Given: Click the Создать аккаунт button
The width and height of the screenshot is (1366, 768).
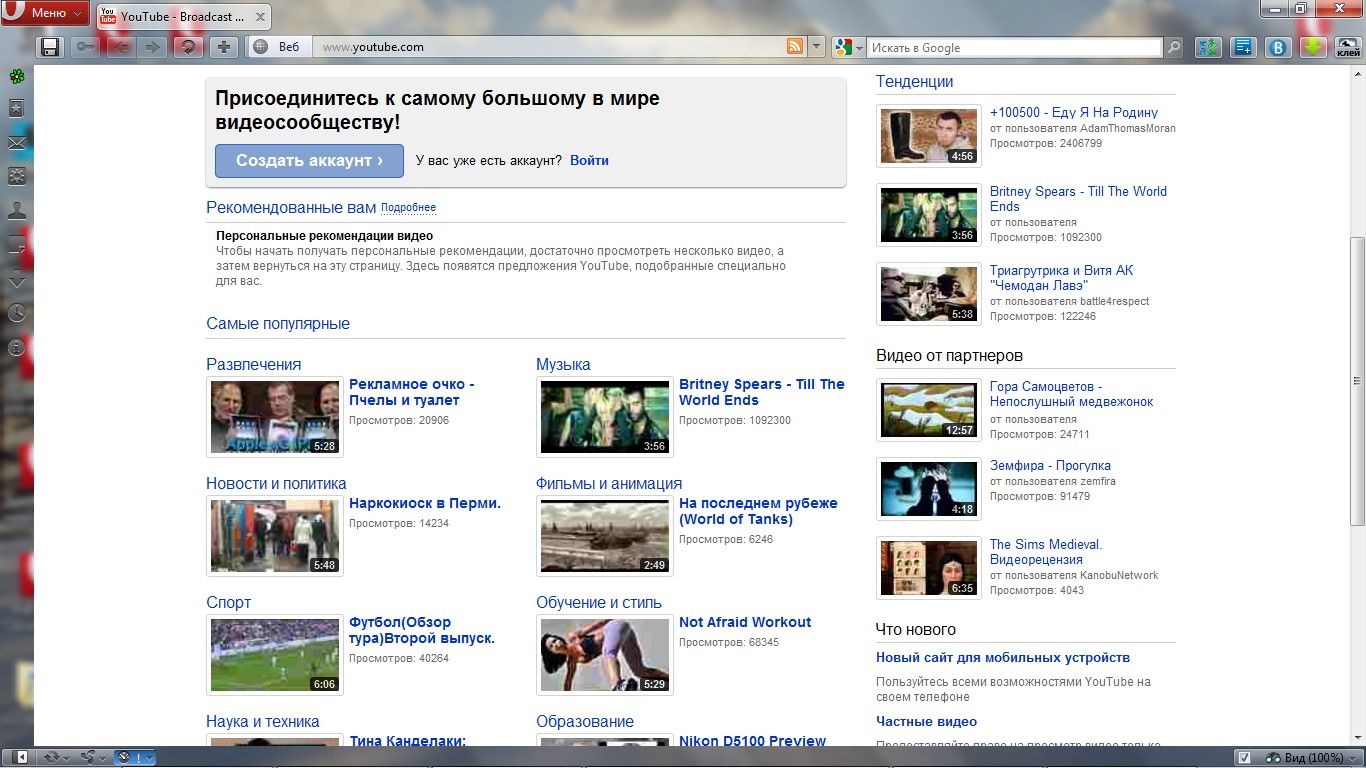Looking at the screenshot, I should pos(309,160).
